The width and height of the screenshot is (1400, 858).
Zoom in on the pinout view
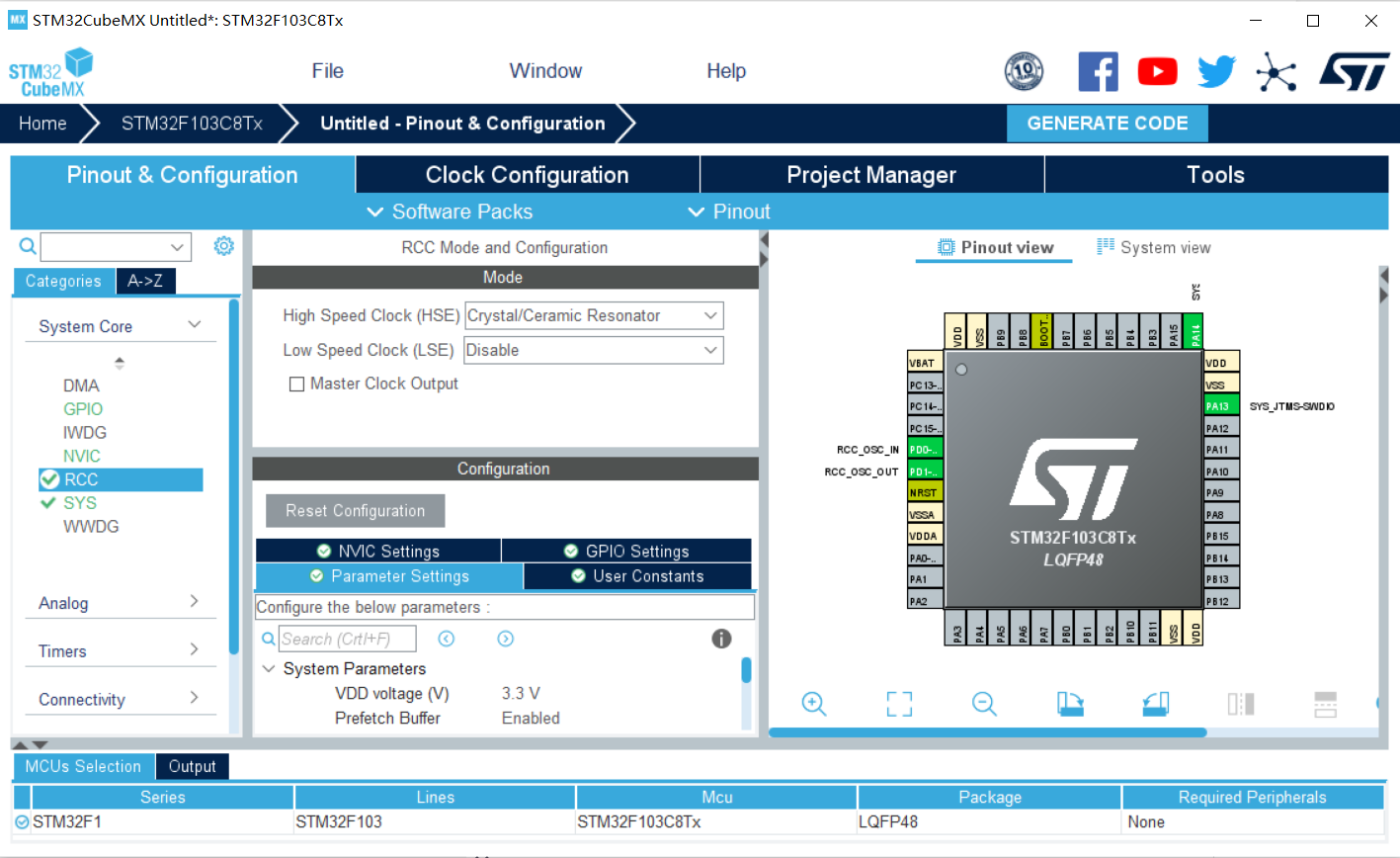[x=813, y=704]
